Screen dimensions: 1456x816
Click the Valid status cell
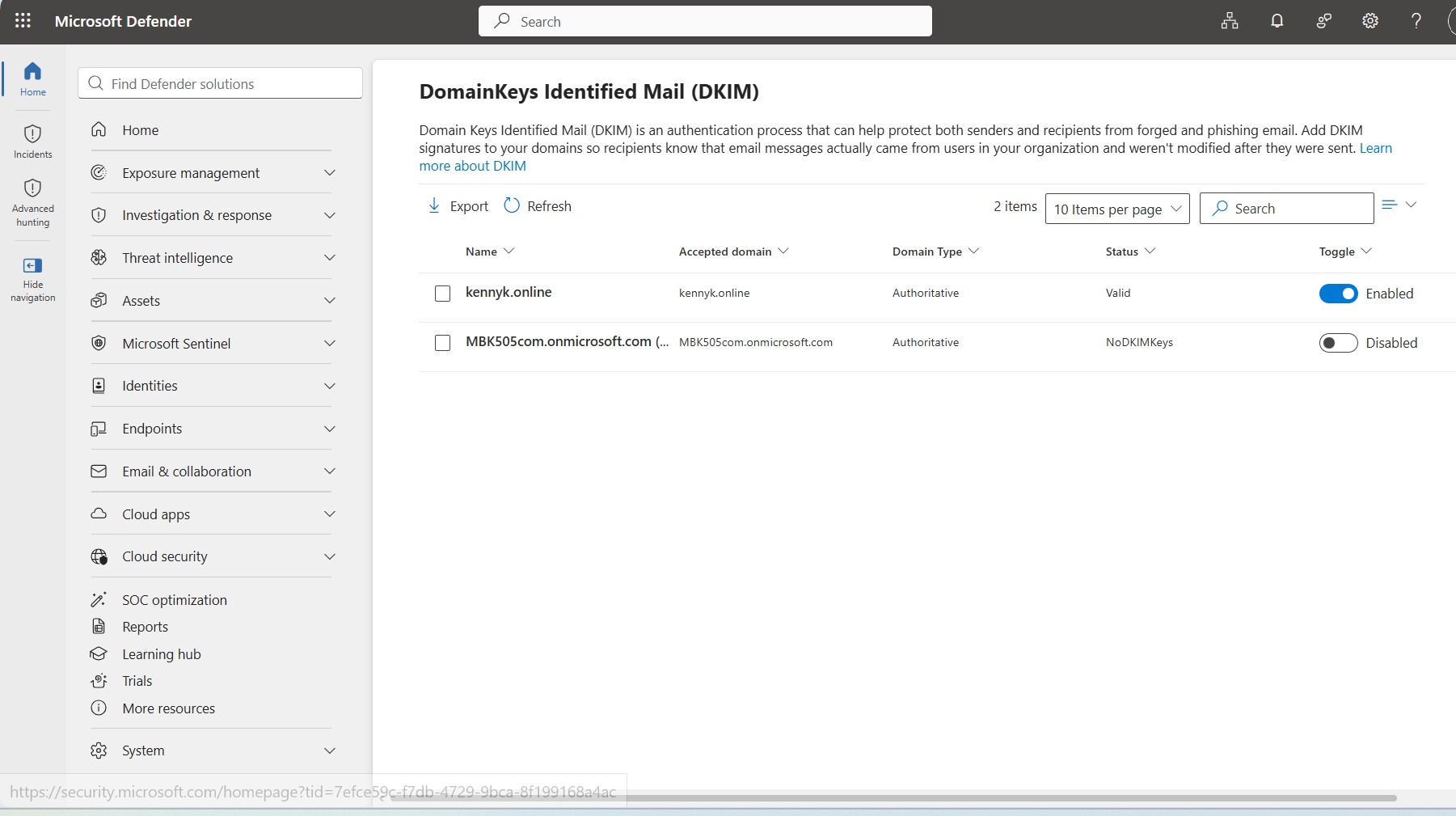pos(1118,293)
